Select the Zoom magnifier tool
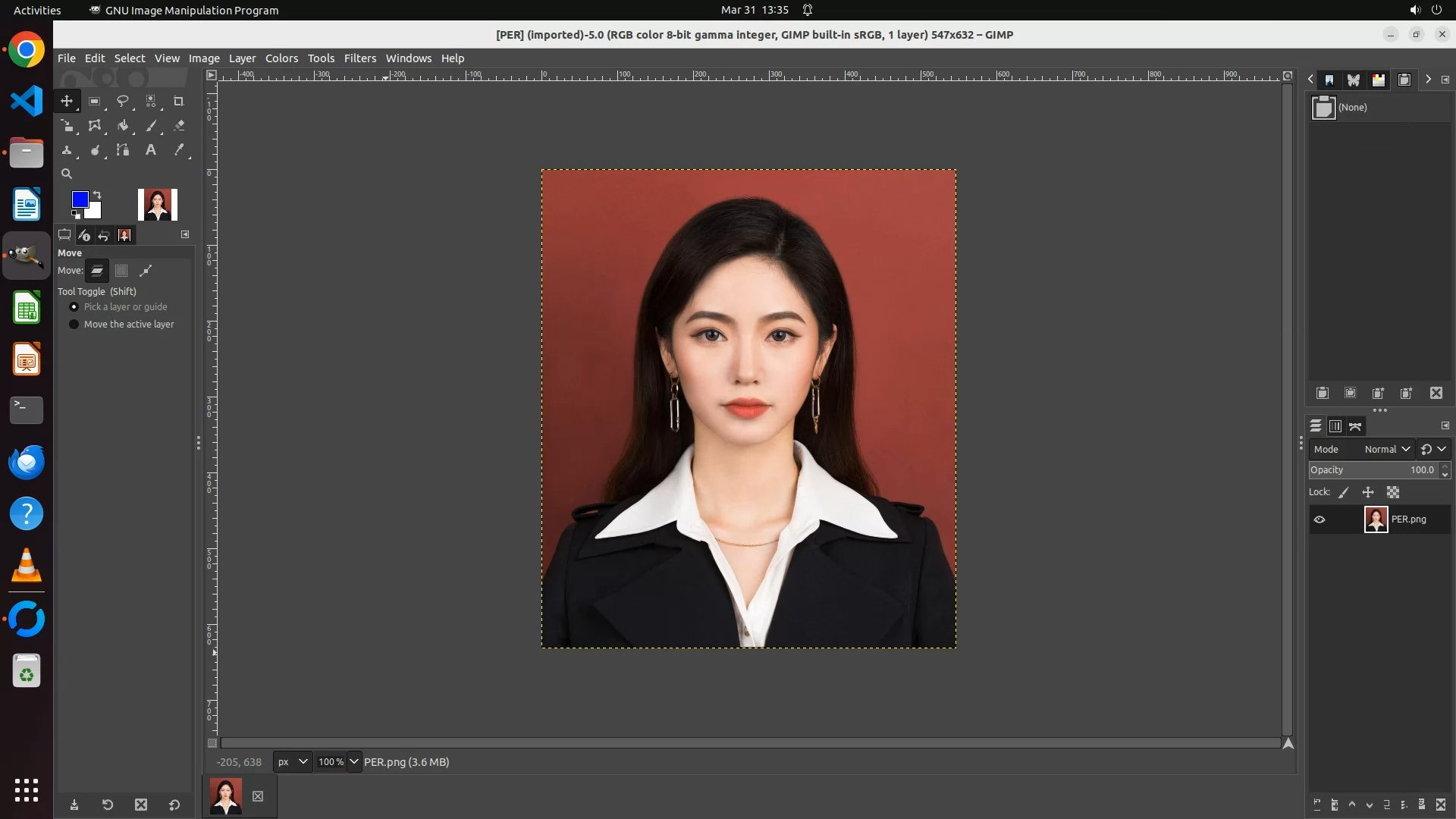This screenshot has height=819, width=1456. (67, 174)
